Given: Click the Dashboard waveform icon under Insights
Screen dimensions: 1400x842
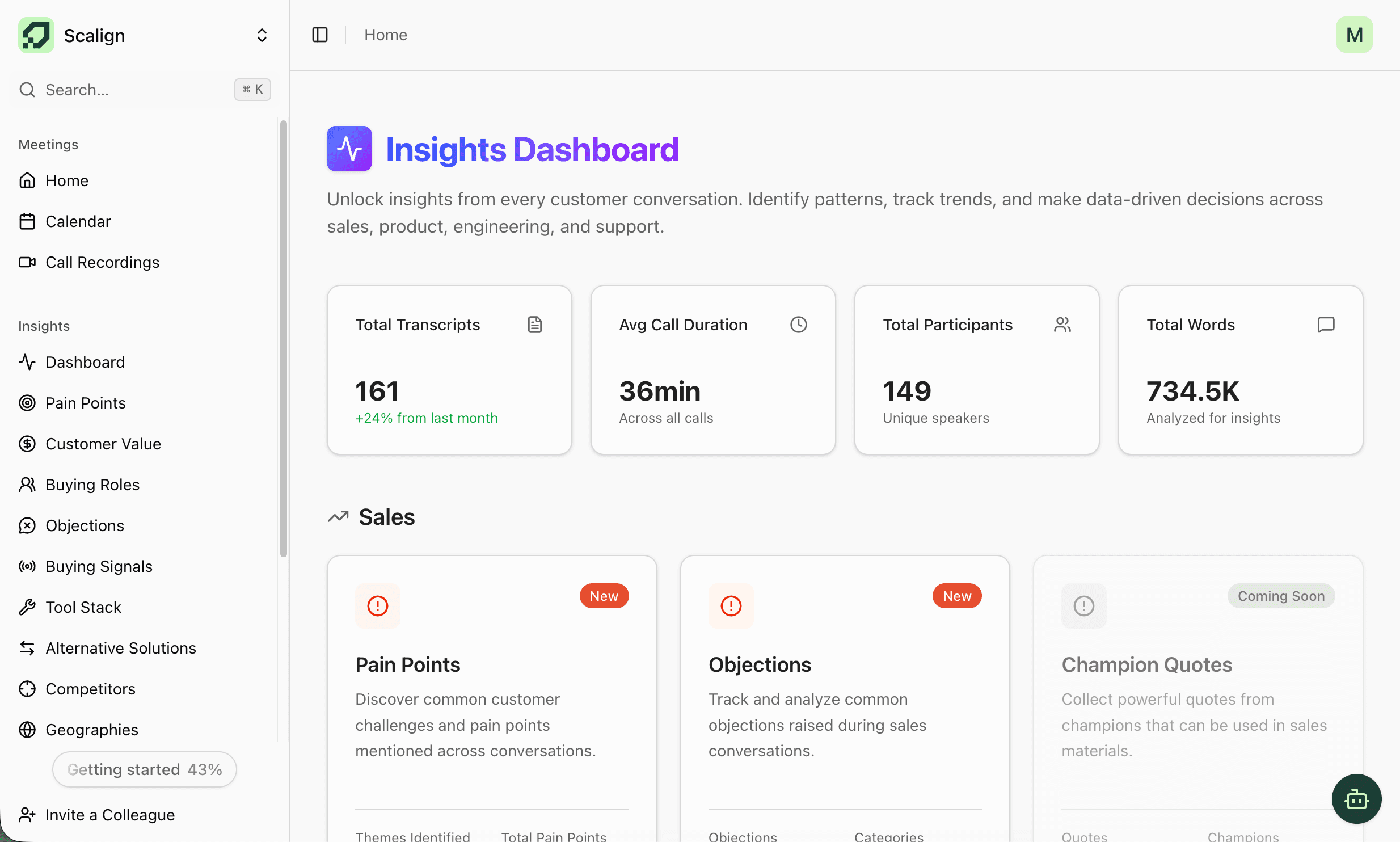Looking at the screenshot, I should pos(27,361).
